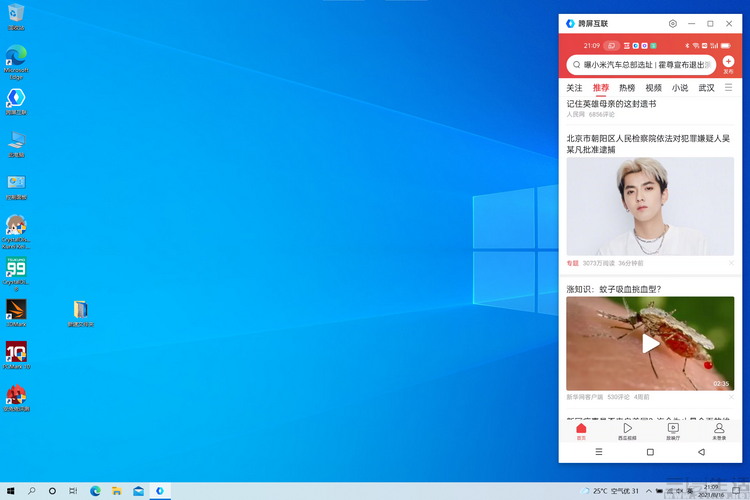Open article 记住英雄母亲的这封遗书

coord(611,104)
